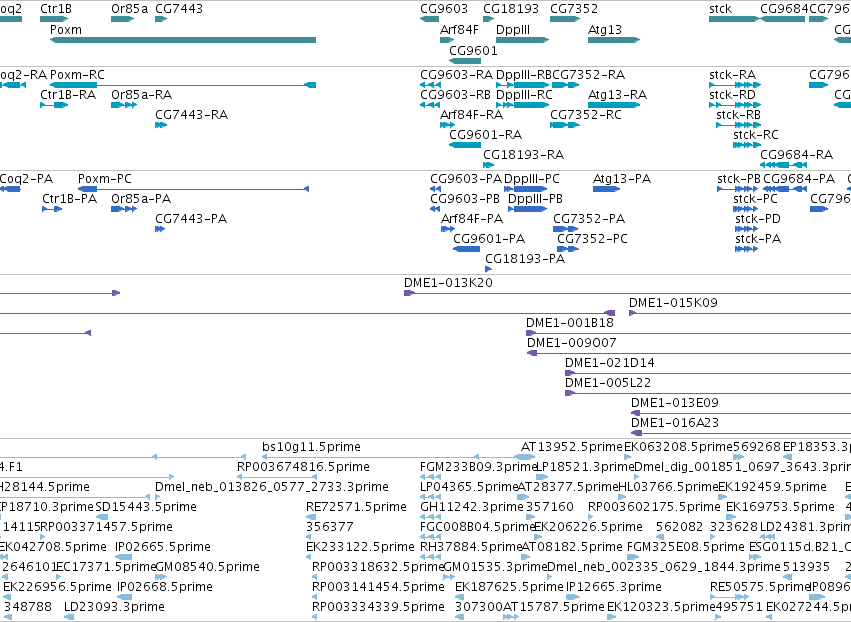Select the Arf84F gene feature
This screenshot has width=851, height=622.
(x=447, y=40)
